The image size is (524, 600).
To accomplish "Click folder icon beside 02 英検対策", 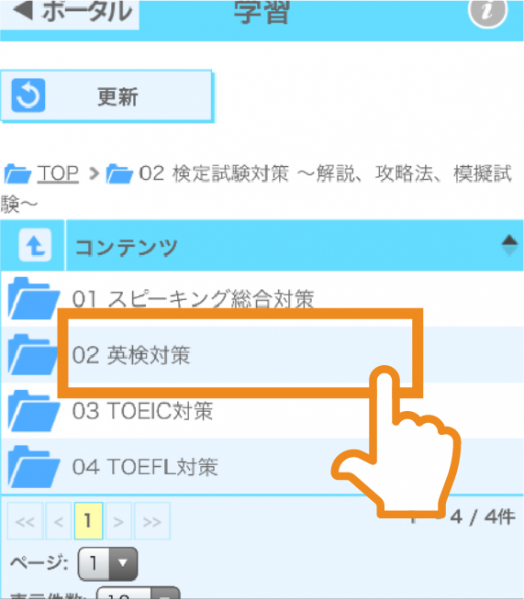I will coord(32,354).
